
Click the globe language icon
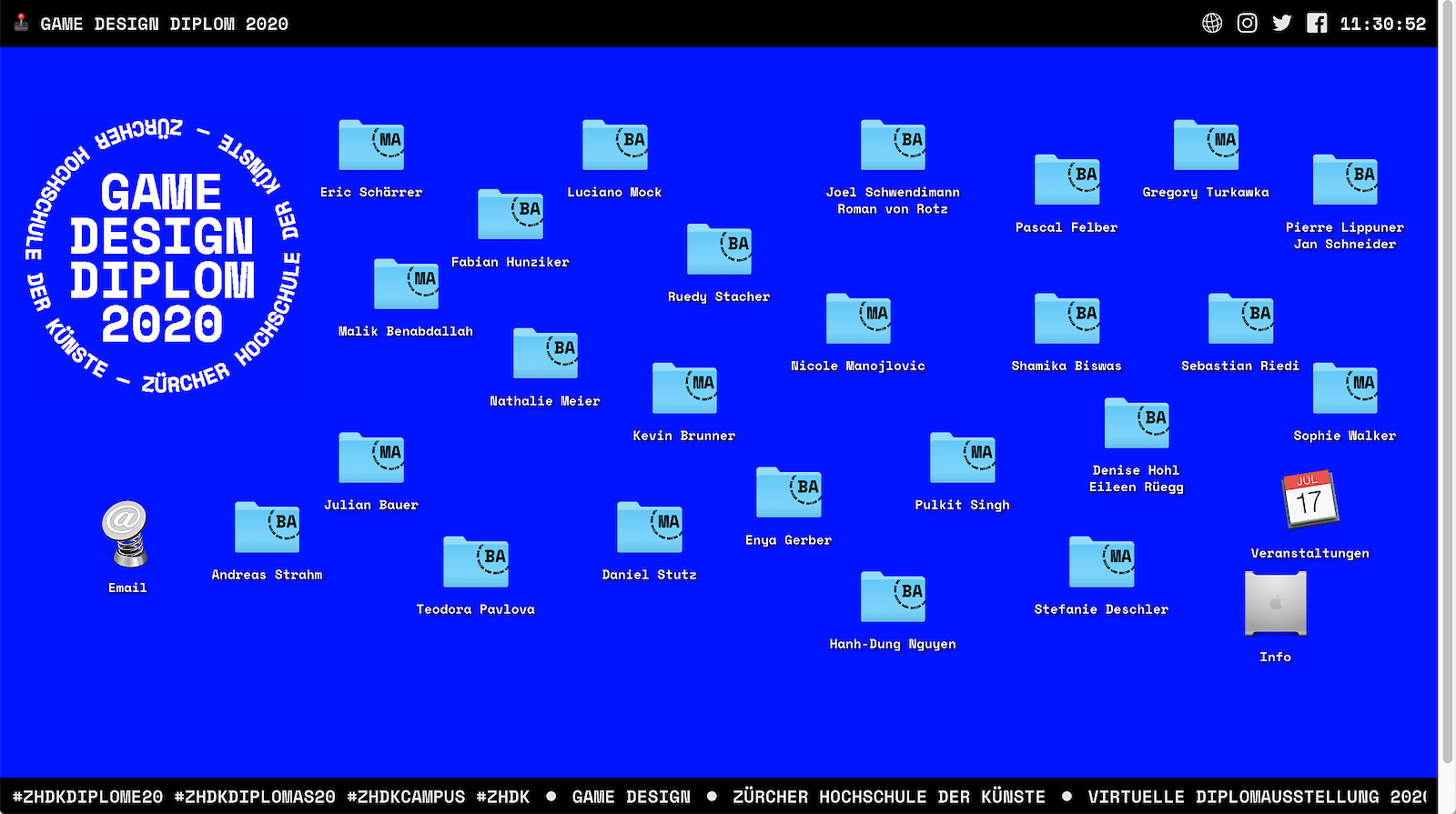click(x=1212, y=24)
